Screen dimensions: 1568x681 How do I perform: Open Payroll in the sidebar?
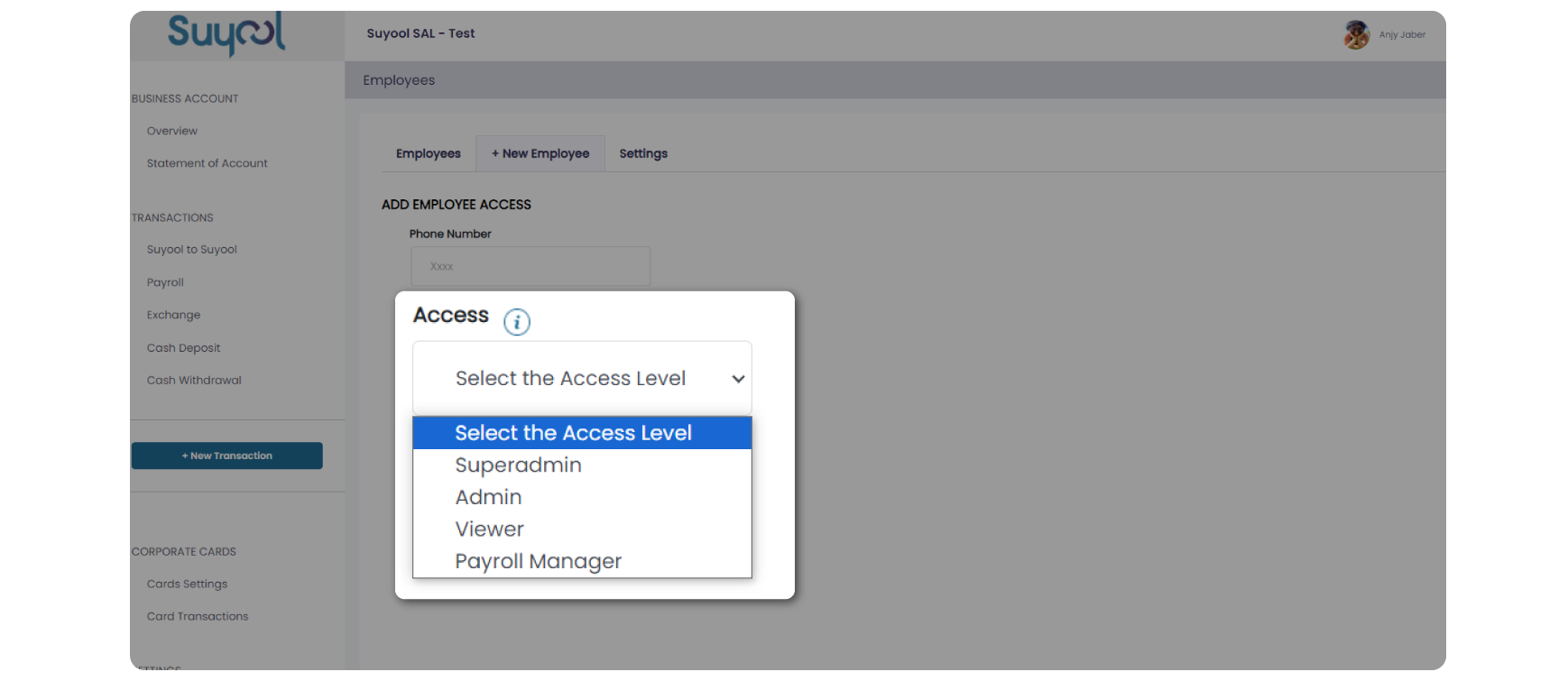[x=165, y=282]
